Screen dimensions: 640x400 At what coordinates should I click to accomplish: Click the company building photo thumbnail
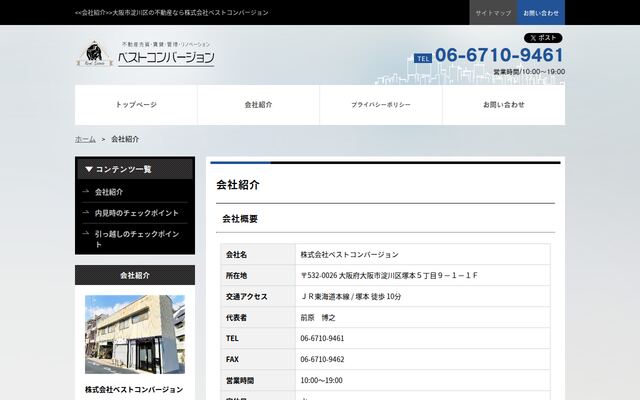coord(135,334)
